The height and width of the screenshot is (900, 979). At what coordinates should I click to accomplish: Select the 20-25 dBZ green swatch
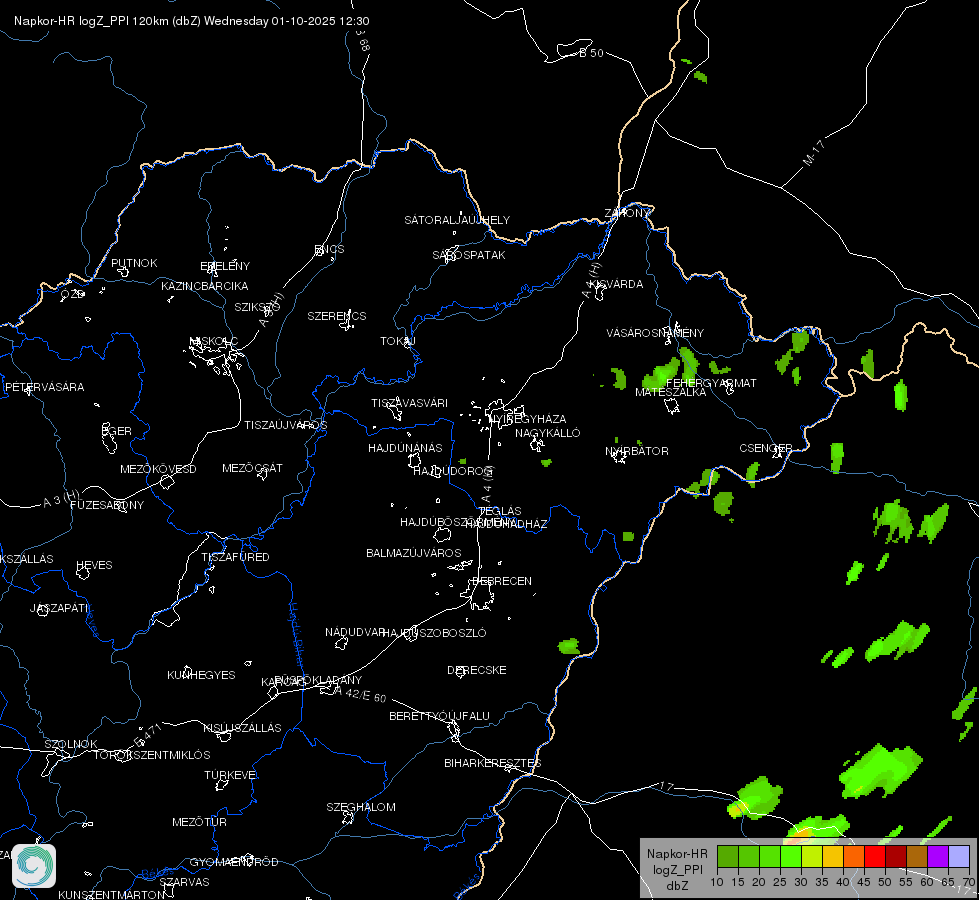[x=770, y=856]
